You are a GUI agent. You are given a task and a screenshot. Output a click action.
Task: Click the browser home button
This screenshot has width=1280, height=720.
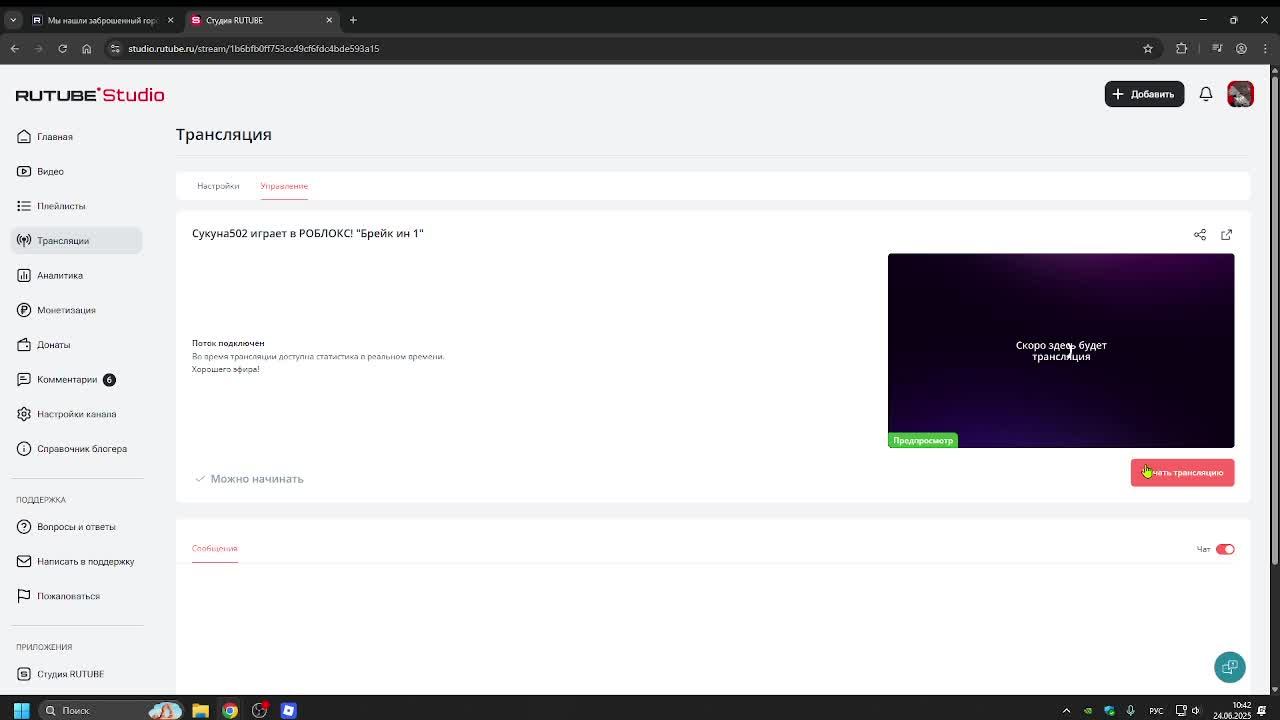87,48
